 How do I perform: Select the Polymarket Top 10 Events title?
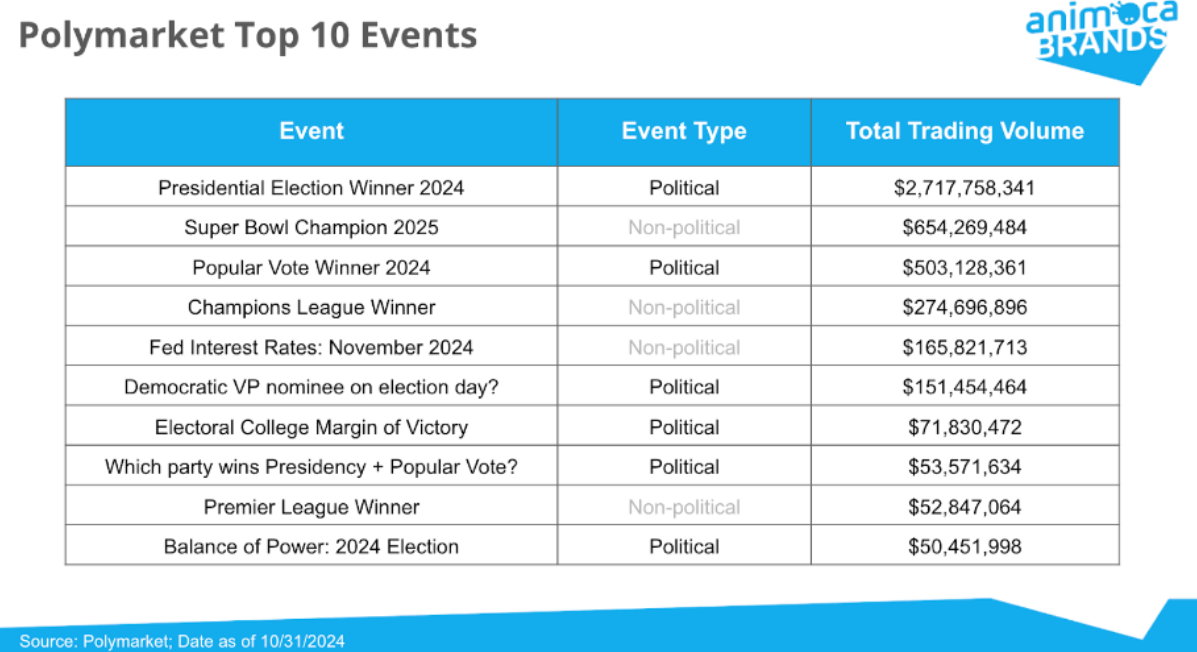point(248,37)
